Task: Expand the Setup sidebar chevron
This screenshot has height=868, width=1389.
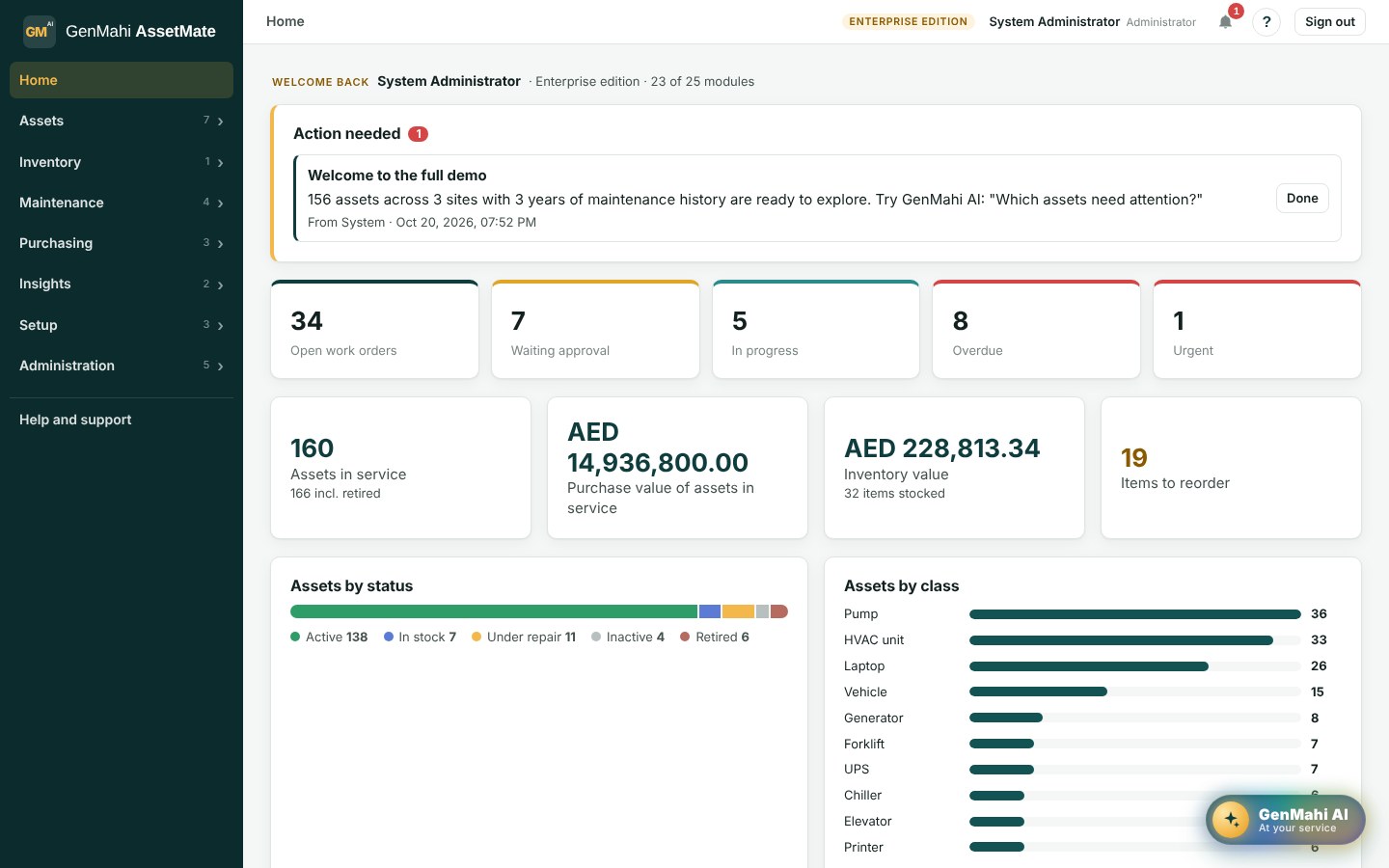Action: 221,326
